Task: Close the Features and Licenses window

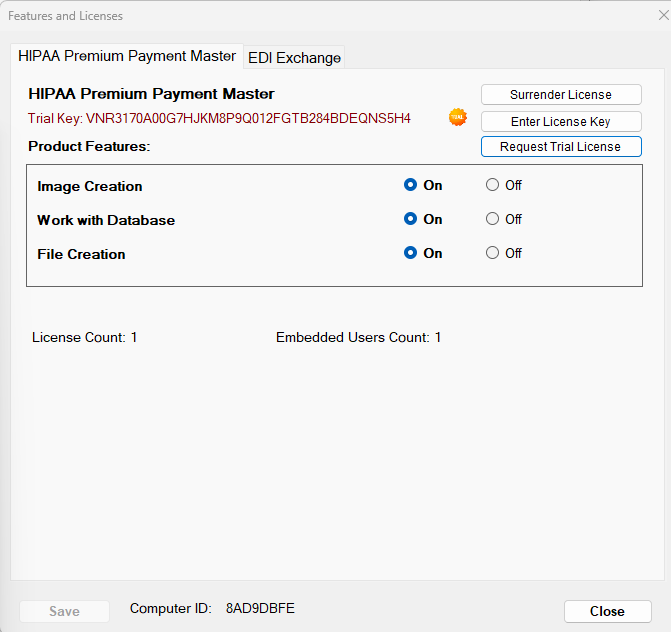Action: point(663,15)
